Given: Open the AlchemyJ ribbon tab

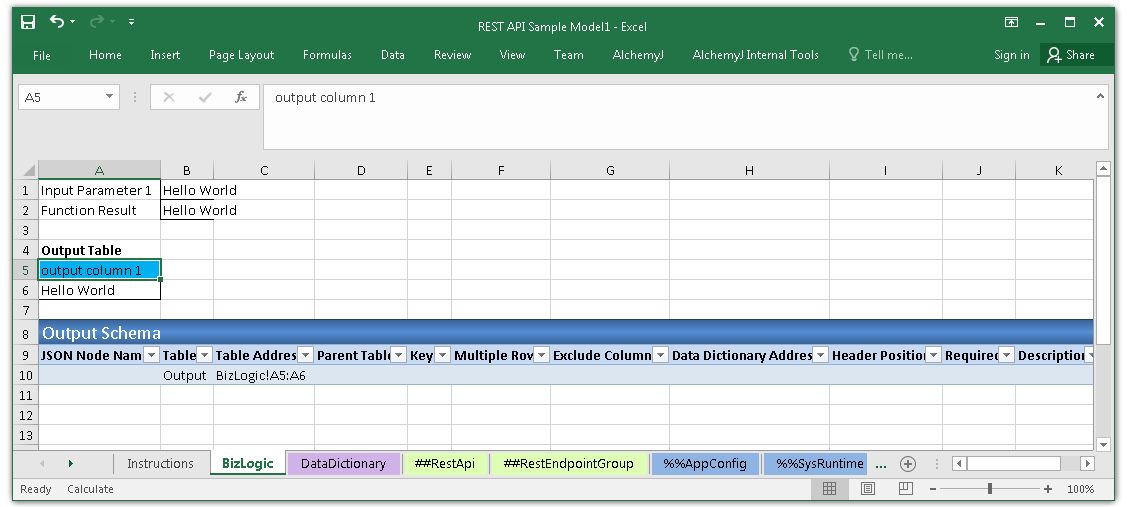Looking at the screenshot, I should point(638,55).
